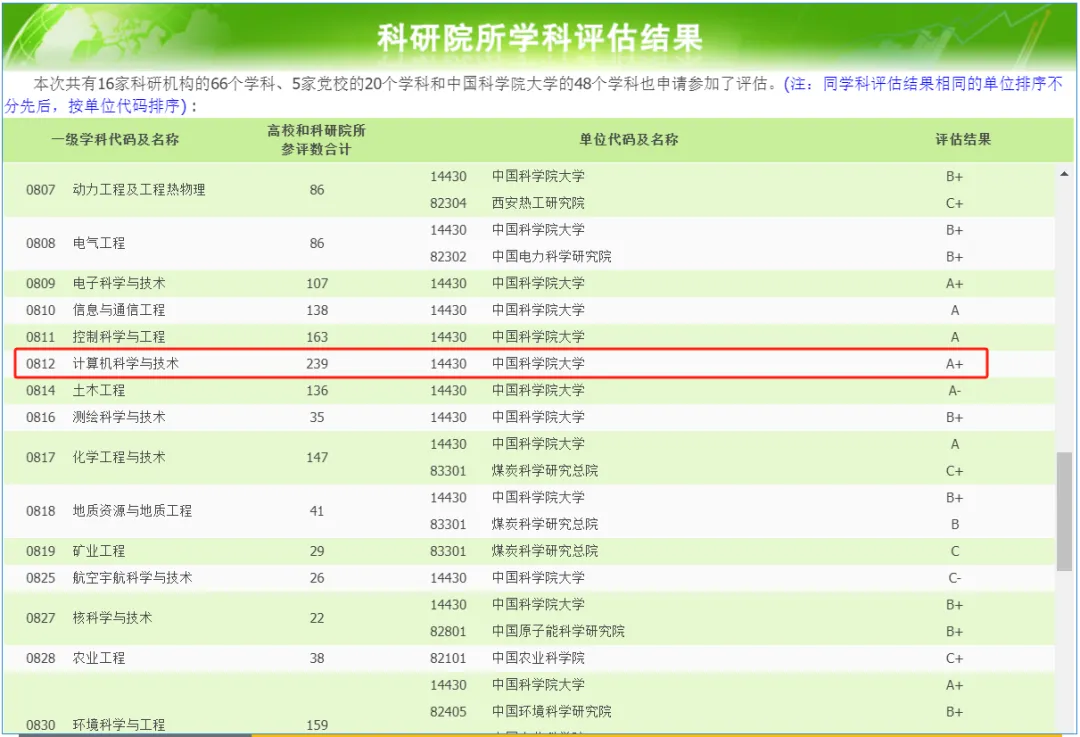1080x737 pixels.
Task: Click the 核科学与技术 subject name
Action: click(112, 618)
